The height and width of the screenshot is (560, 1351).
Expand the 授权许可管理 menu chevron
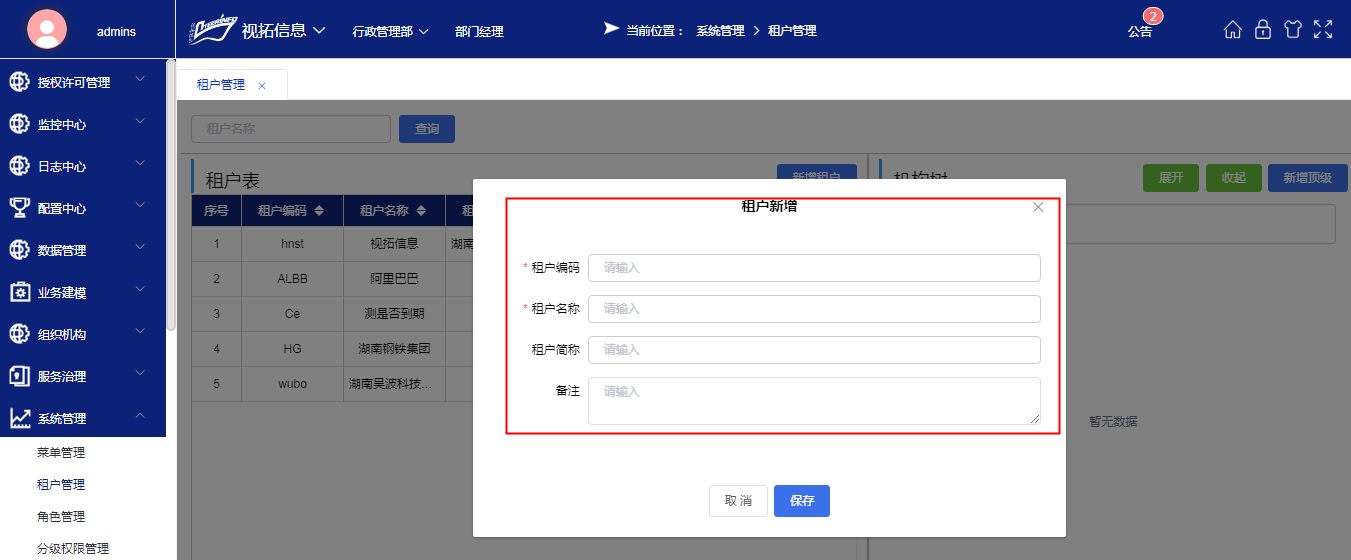(x=140, y=79)
